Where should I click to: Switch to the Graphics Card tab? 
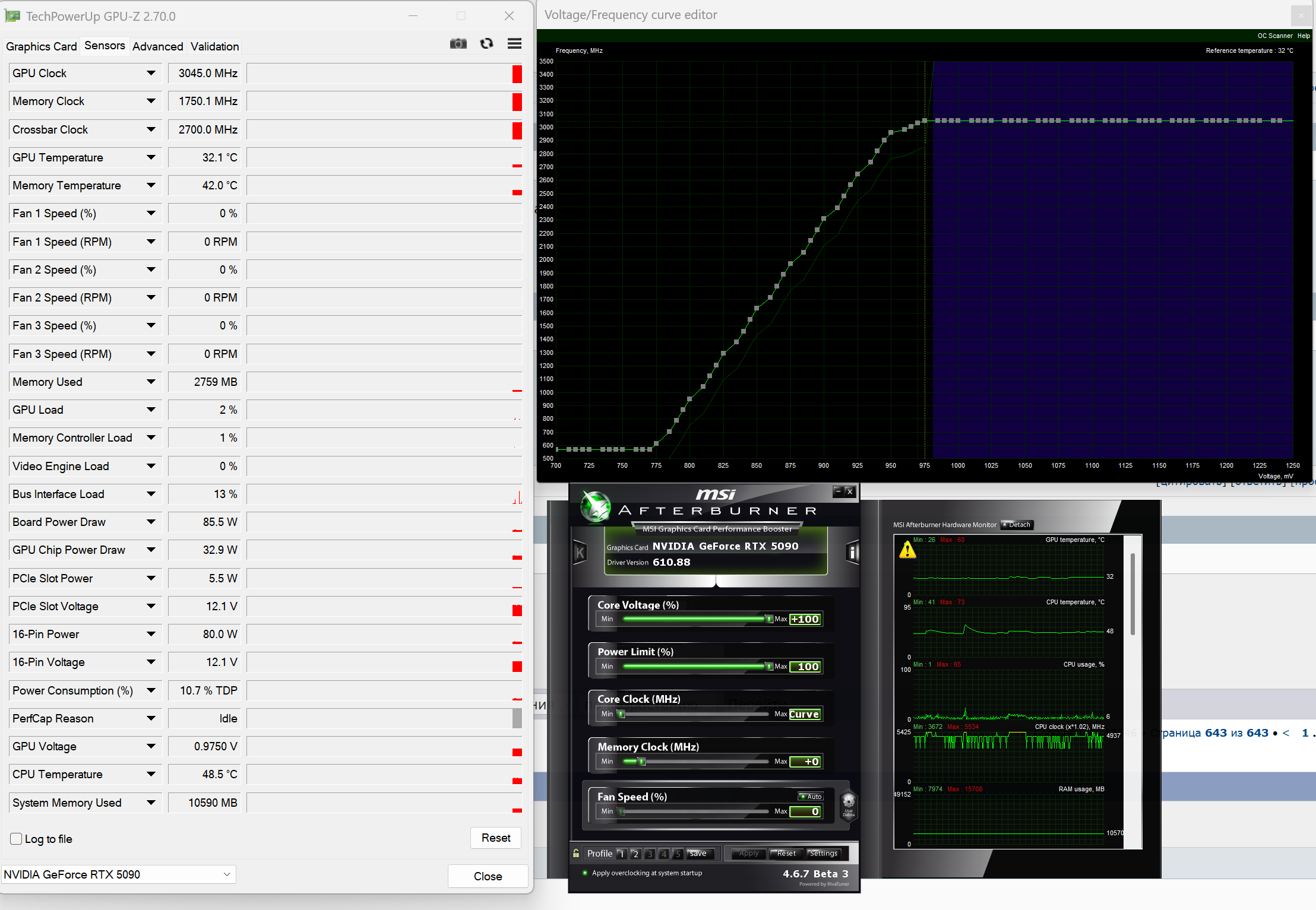(42, 46)
